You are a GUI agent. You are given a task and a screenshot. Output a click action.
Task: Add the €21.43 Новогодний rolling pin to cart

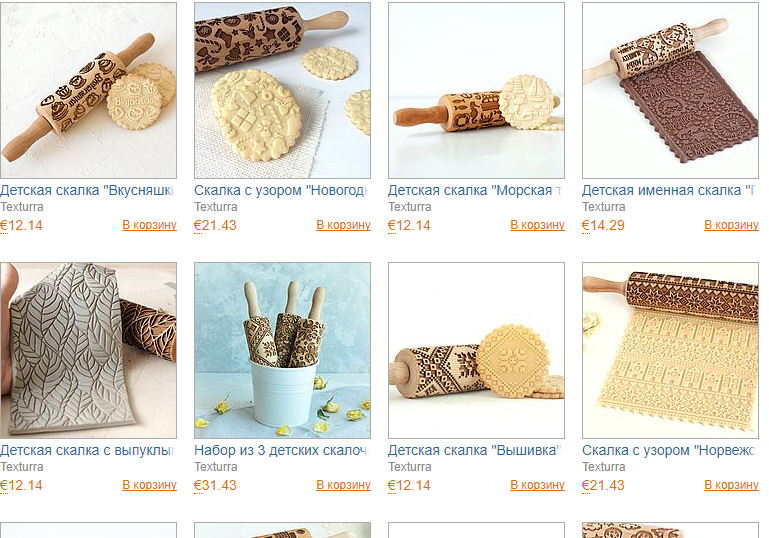click(343, 225)
